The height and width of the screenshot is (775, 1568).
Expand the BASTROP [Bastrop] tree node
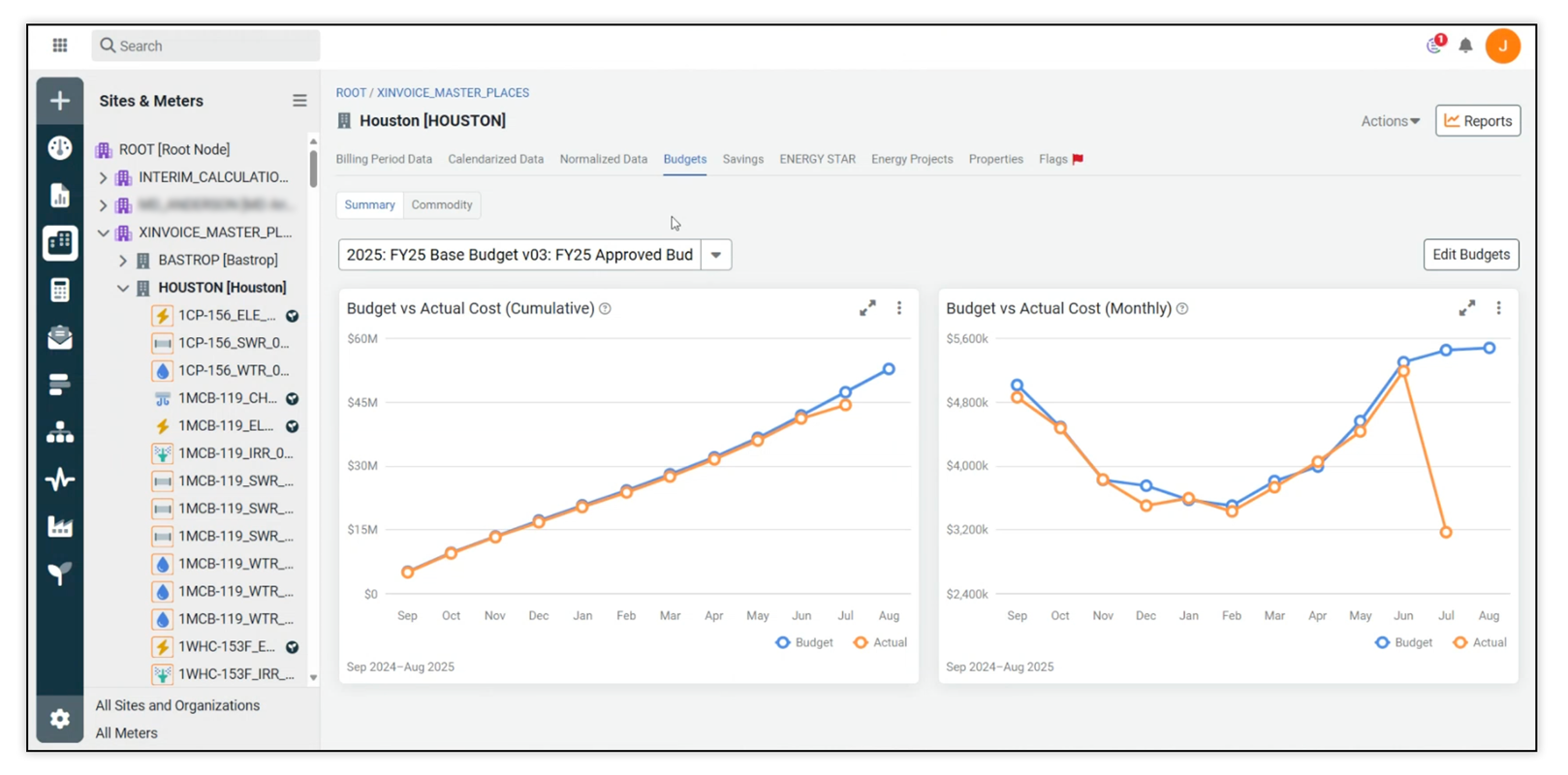tap(123, 261)
